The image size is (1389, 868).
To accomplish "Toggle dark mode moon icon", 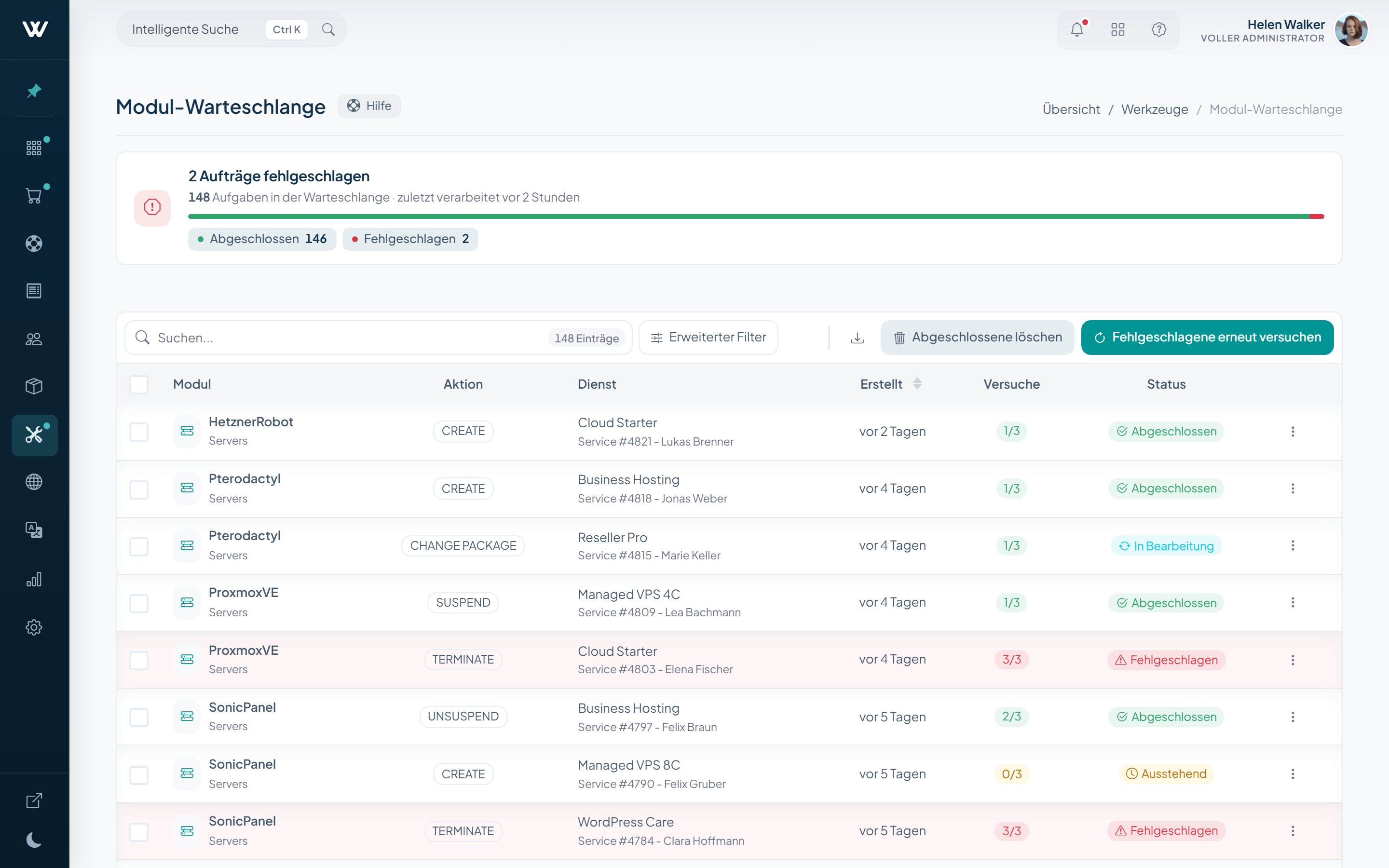I will tap(34, 841).
